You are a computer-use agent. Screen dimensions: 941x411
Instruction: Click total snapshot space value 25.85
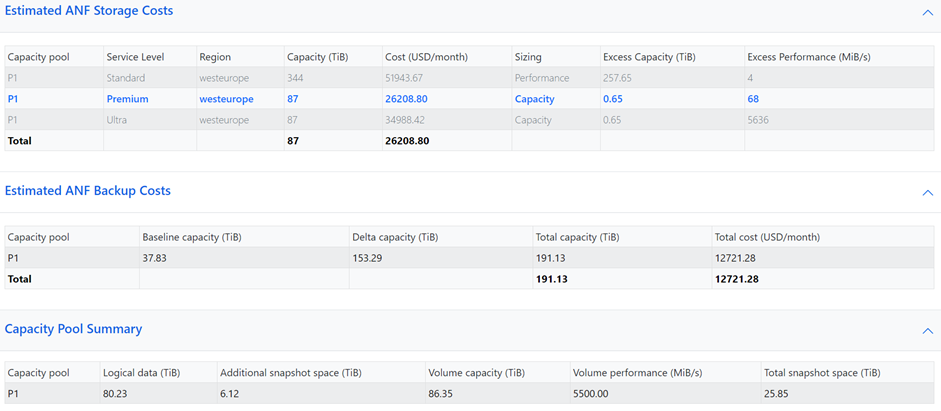pos(775,394)
